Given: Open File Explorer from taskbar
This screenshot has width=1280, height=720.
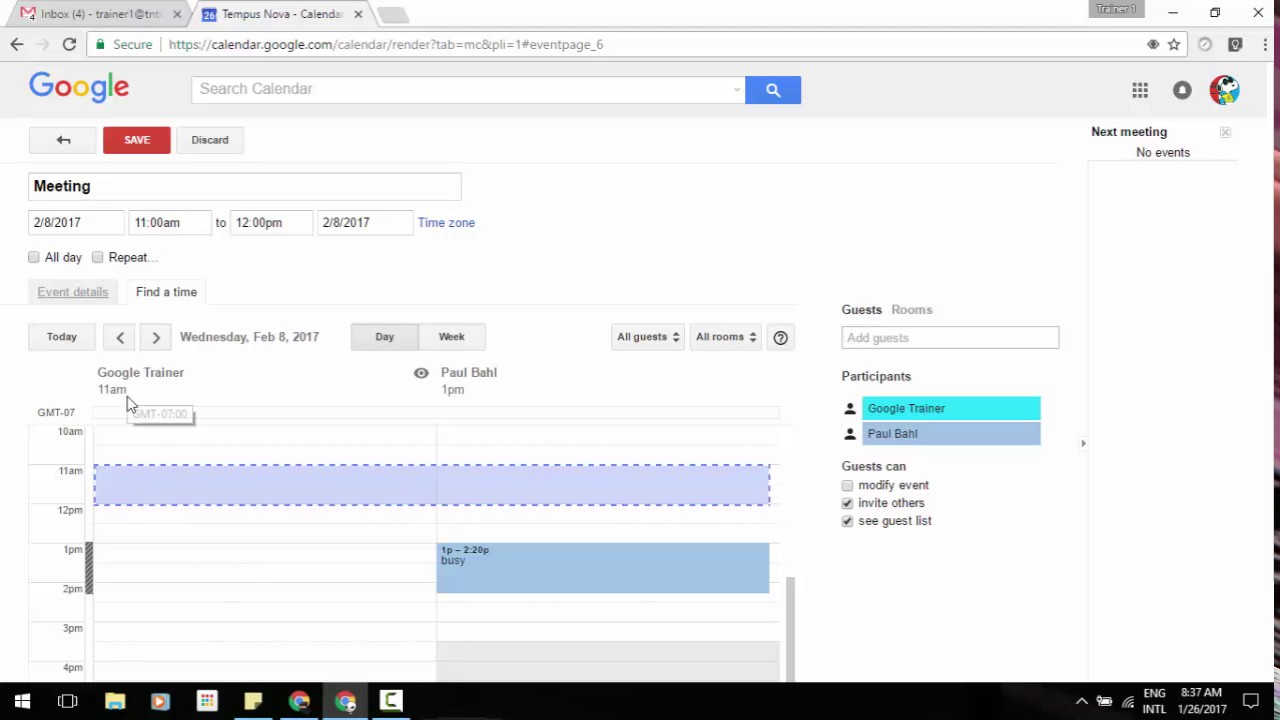Looking at the screenshot, I should [114, 701].
